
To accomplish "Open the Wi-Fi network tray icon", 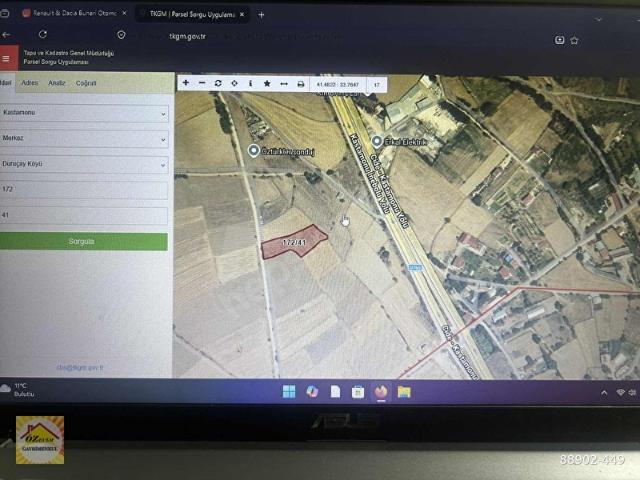I will 621,392.
